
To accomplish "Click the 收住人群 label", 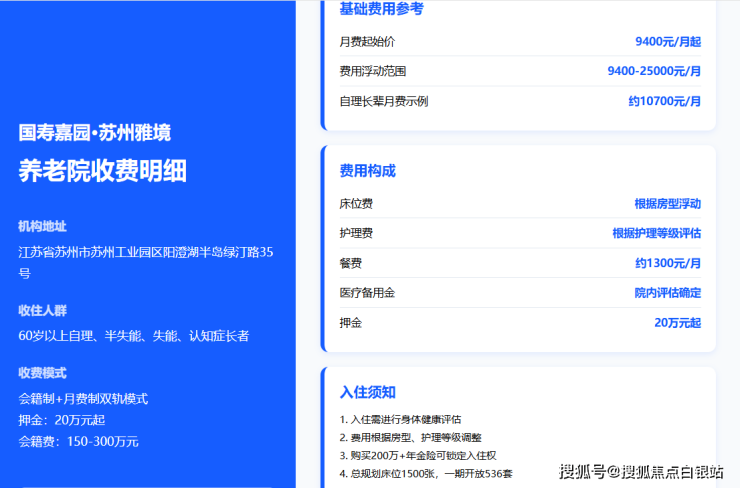I will [42, 311].
